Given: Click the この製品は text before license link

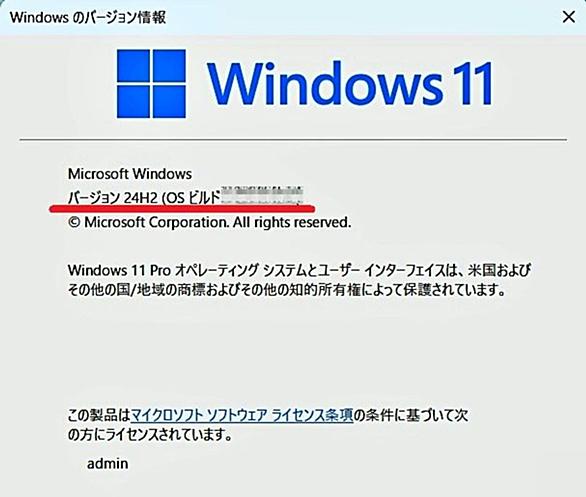Looking at the screenshot, I should pos(99,415).
